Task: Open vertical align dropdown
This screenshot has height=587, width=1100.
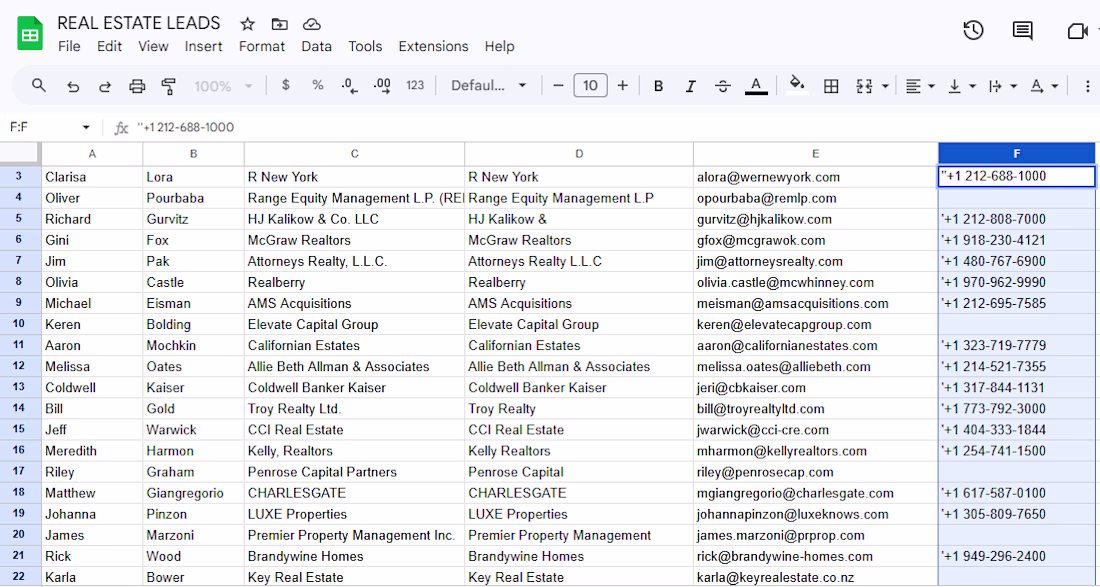Action: pyautogui.click(x=962, y=86)
